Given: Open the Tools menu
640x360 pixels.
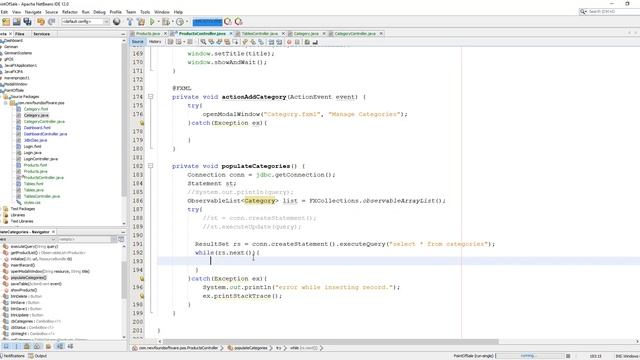Looking at the screenshot, I should click(x=145, y=12).
